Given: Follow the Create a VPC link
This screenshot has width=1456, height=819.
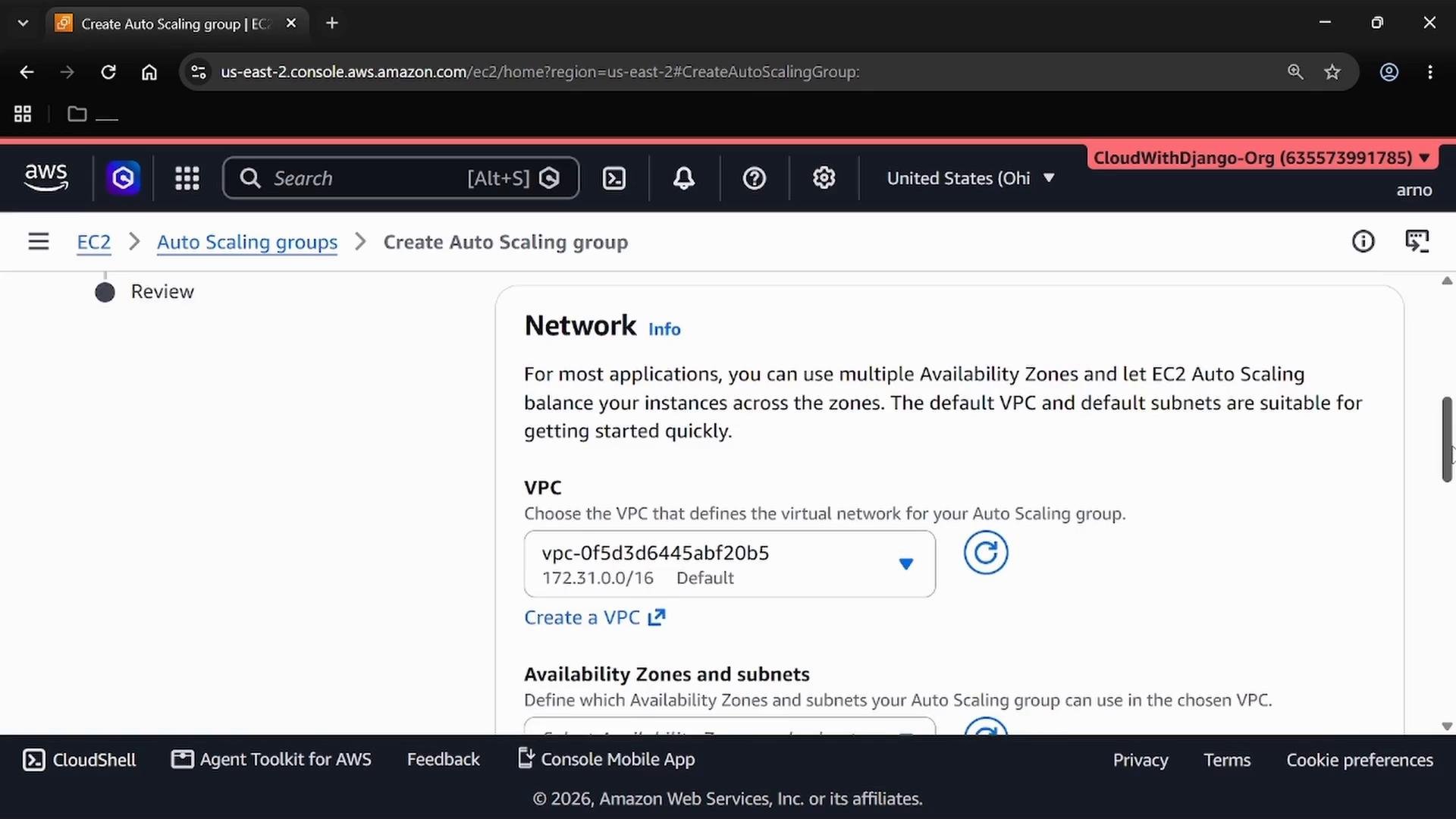Looking at the screenshot, I should (x=595, y=618).
